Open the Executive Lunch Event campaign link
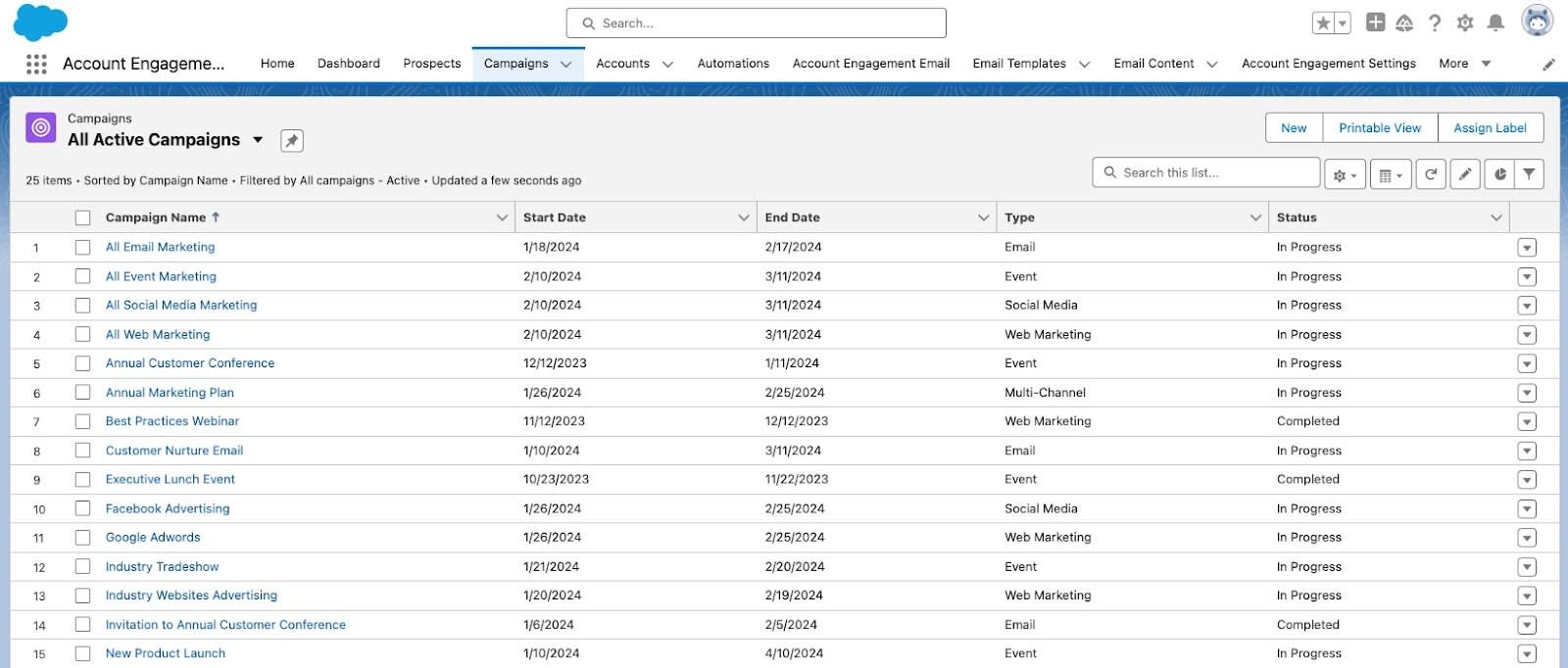 tap(171, 480)
